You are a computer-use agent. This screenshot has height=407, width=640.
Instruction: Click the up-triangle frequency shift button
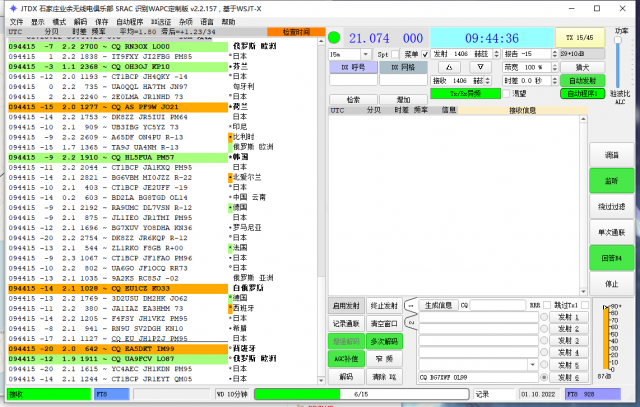449,67
